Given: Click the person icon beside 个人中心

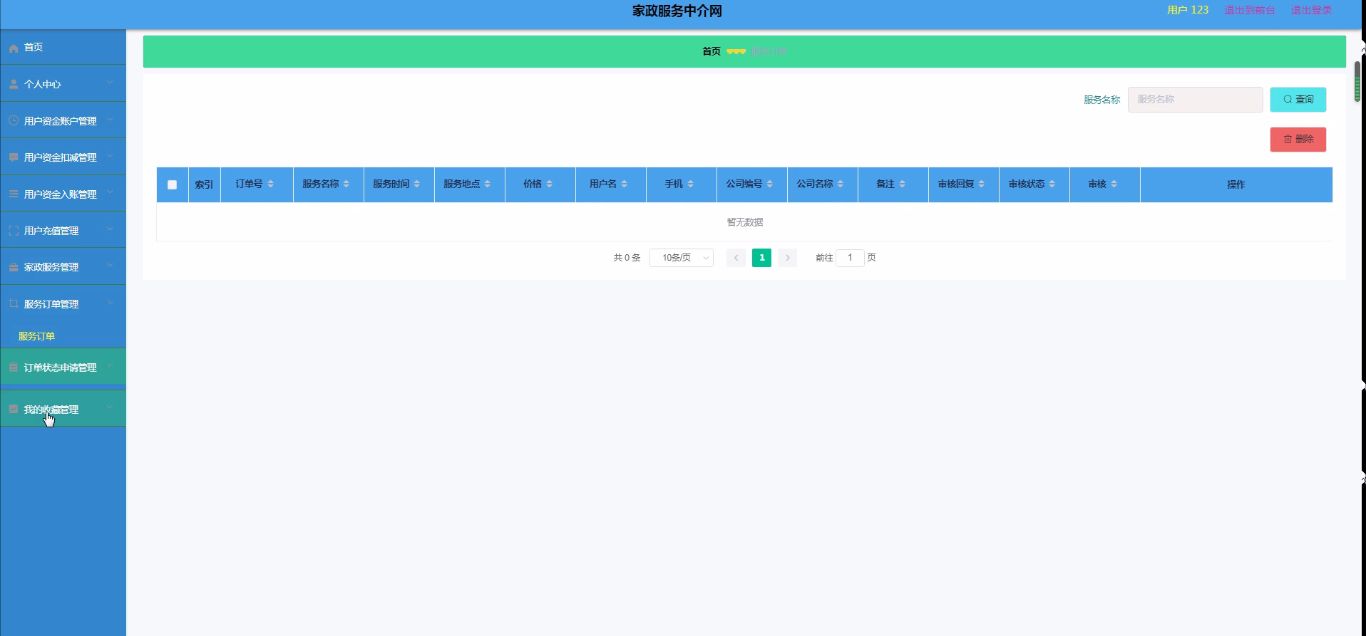Looking at the screenshot, I should [14, 84].
